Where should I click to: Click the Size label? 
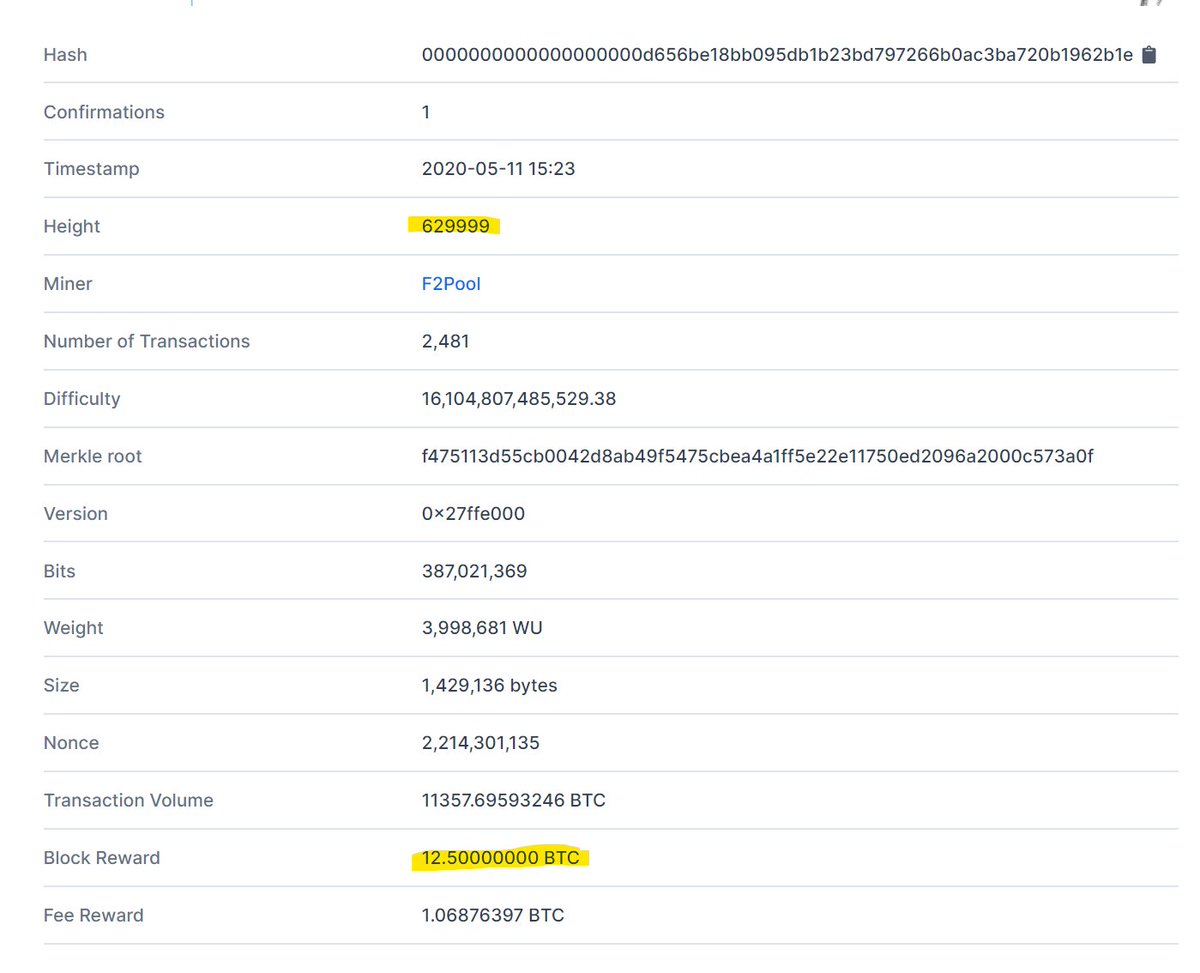pyautogui.click(x=62, y=685)
